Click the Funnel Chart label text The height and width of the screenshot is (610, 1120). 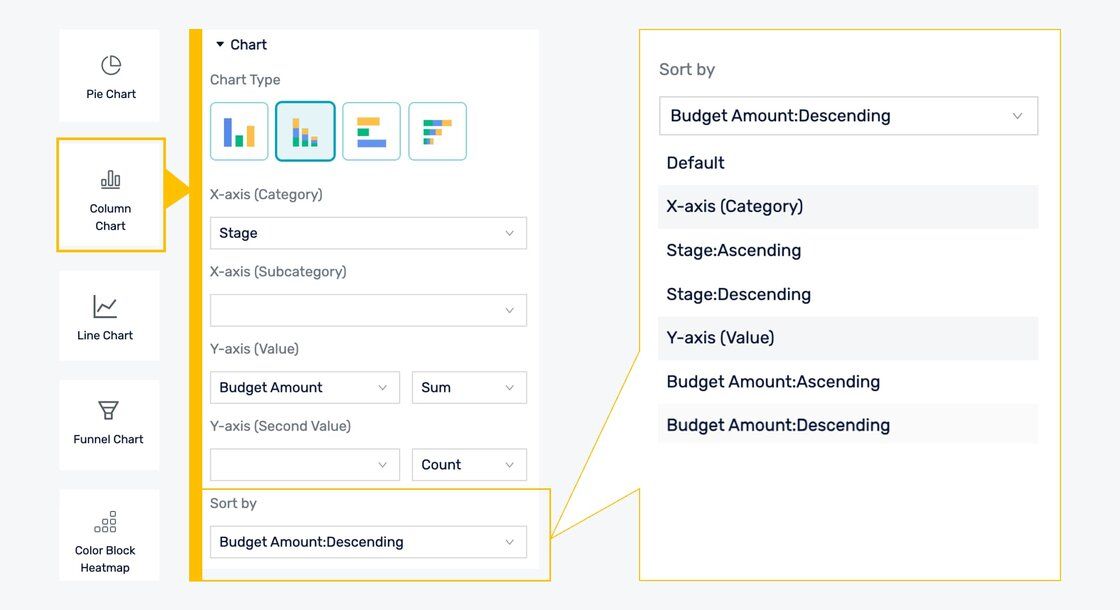108,439
